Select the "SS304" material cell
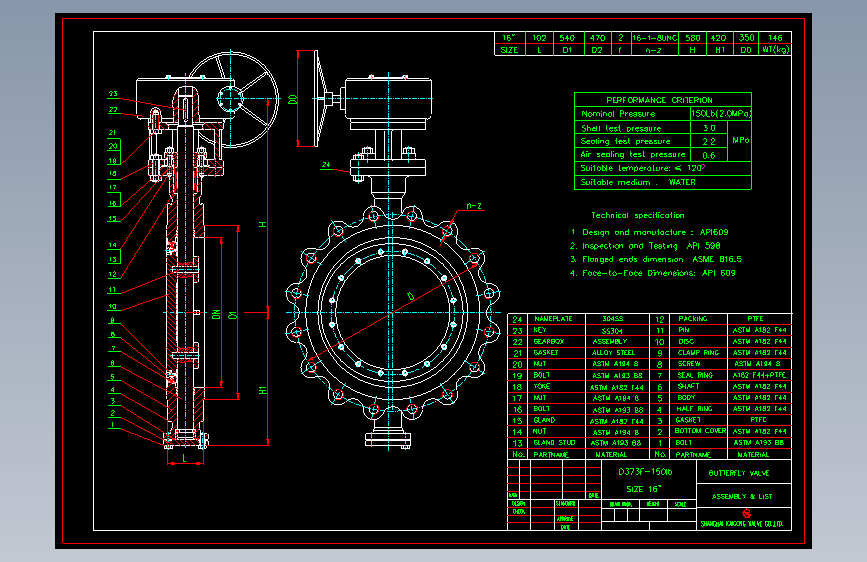Viewport: 867px width, 562px height. tap(612, 331)
